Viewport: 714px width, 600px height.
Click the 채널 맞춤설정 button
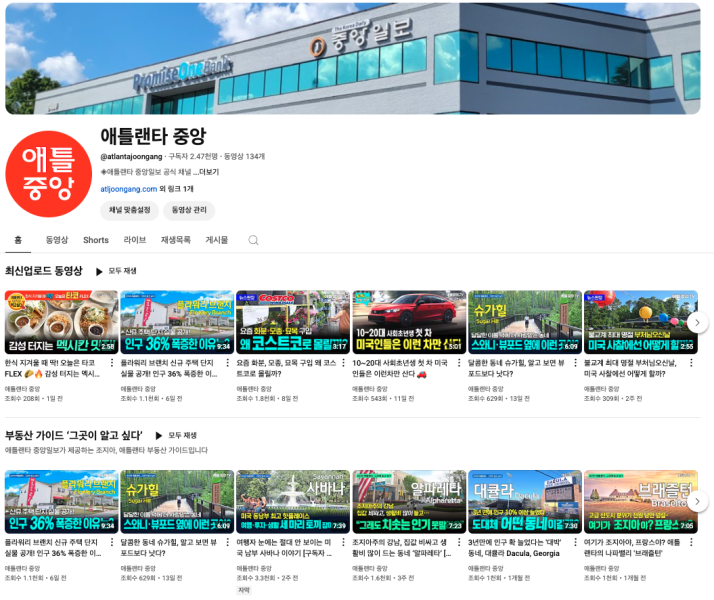pyautogui.click(x=129, y=210)
